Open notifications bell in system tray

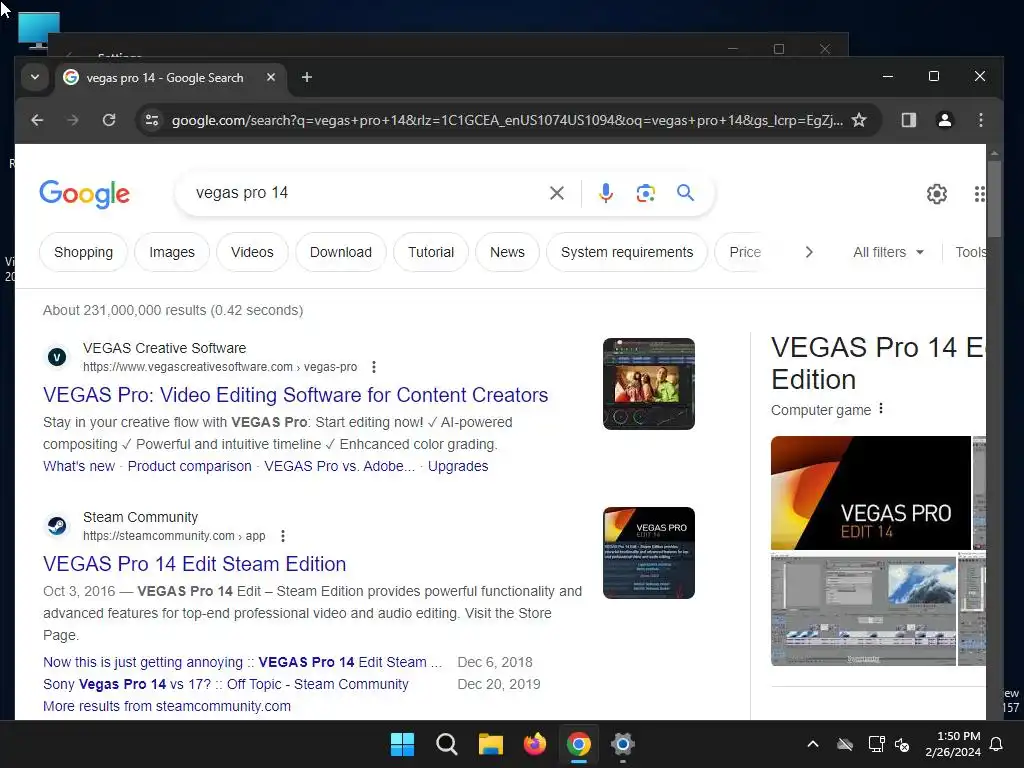[997, 744]
